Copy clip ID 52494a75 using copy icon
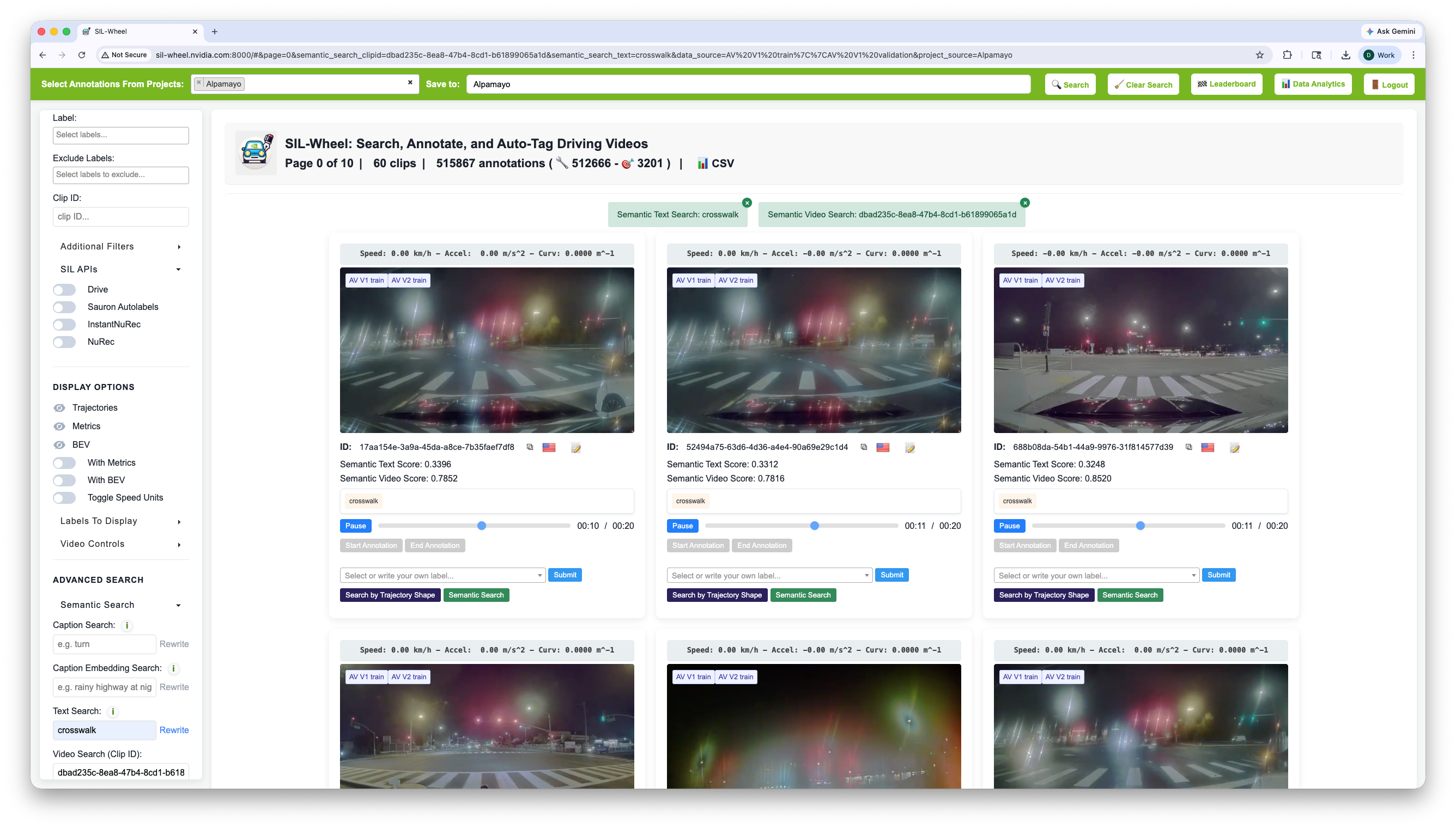The width and height of the screenshot is (1456, 829). [x=864, y=447]
